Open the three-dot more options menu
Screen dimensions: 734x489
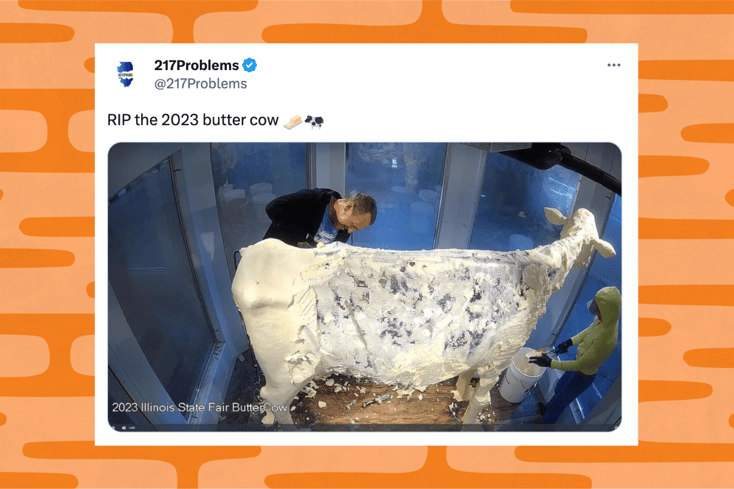click(x=614, y=65)
